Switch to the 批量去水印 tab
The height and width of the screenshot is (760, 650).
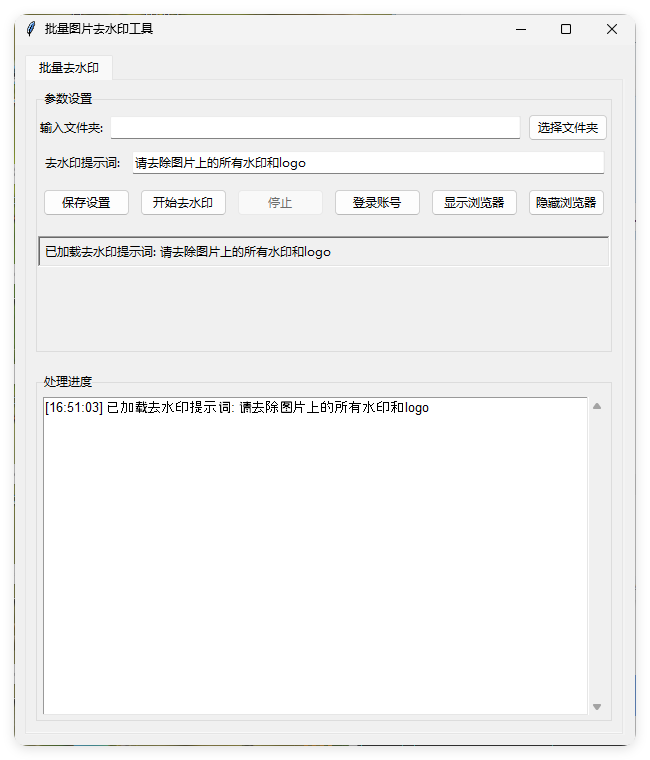[x=69, y=68]
